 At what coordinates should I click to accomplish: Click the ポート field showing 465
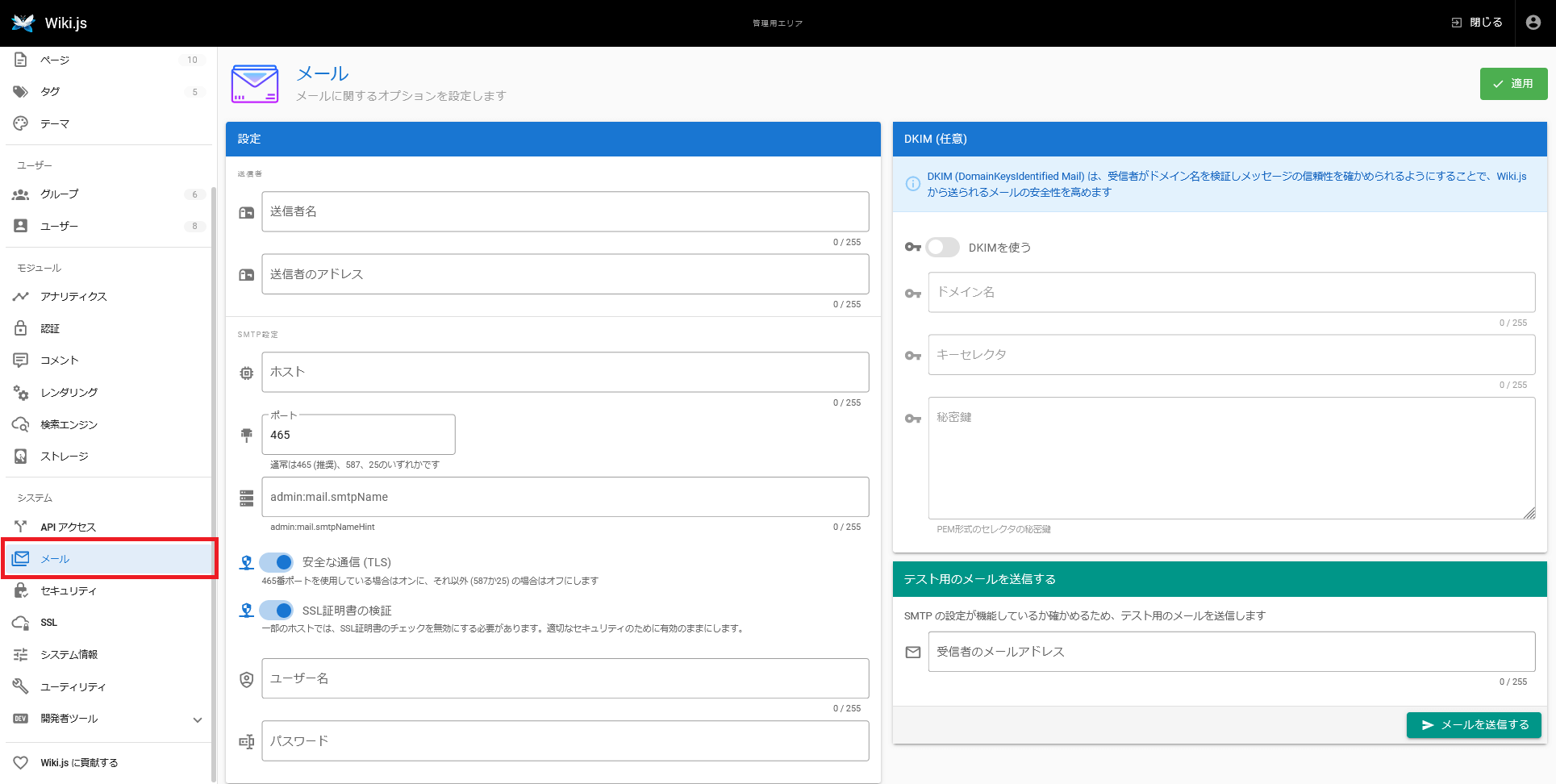click(x=358, y=435)
